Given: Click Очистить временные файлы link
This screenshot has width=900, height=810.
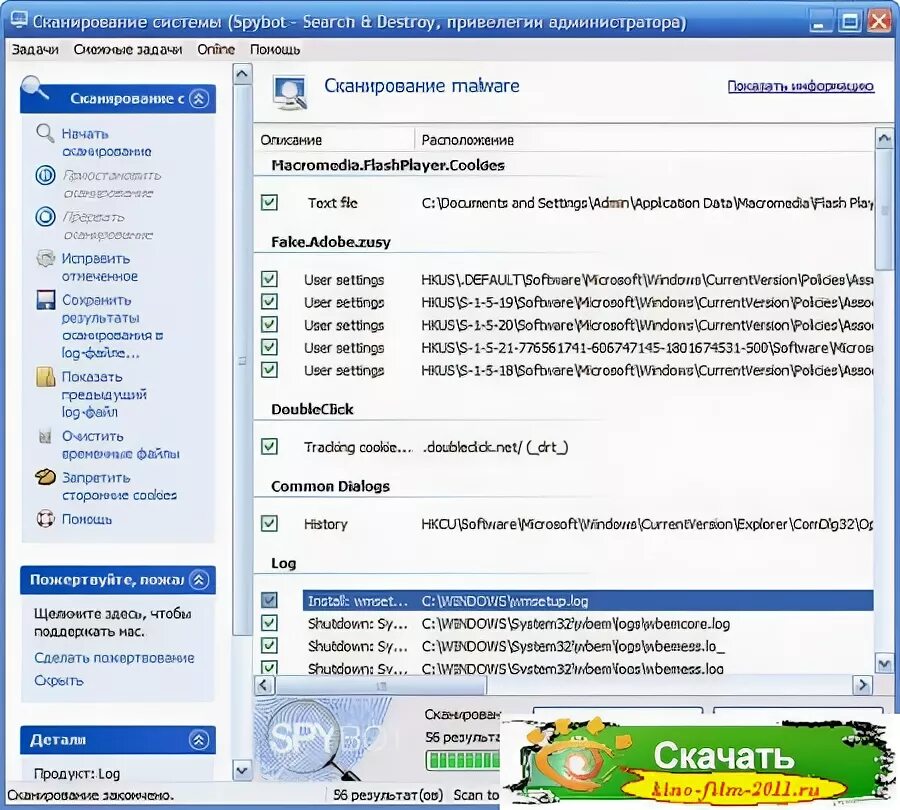Looking at the screenshot, I should (121, 445).
